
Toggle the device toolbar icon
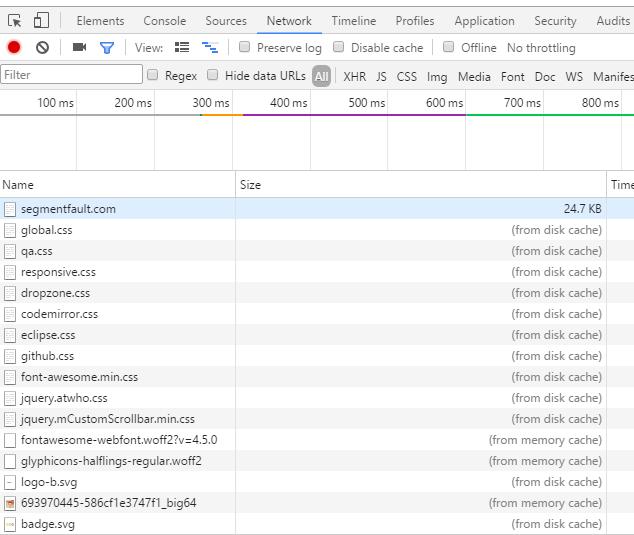point(41,20)
